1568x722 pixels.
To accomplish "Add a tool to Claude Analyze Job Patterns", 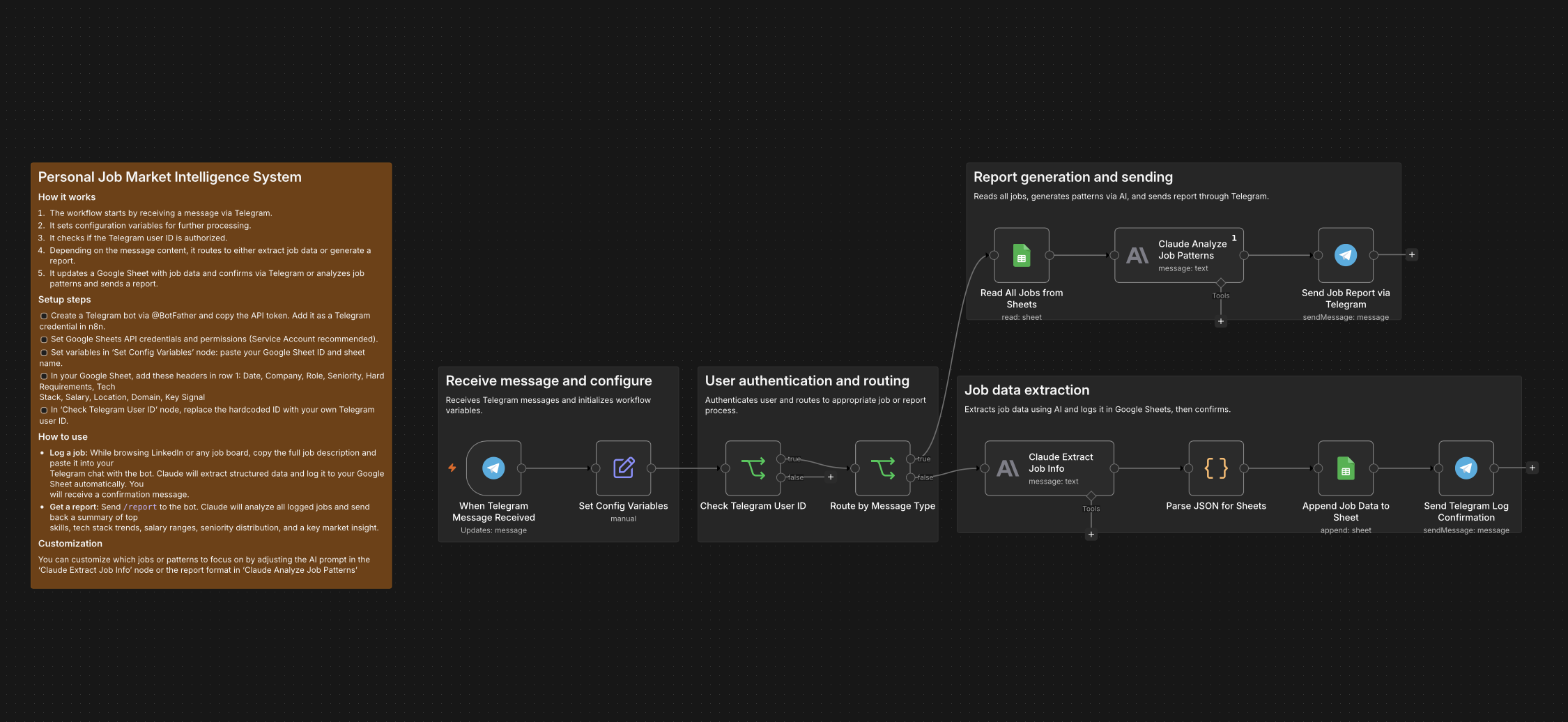I will [1221, 321].
